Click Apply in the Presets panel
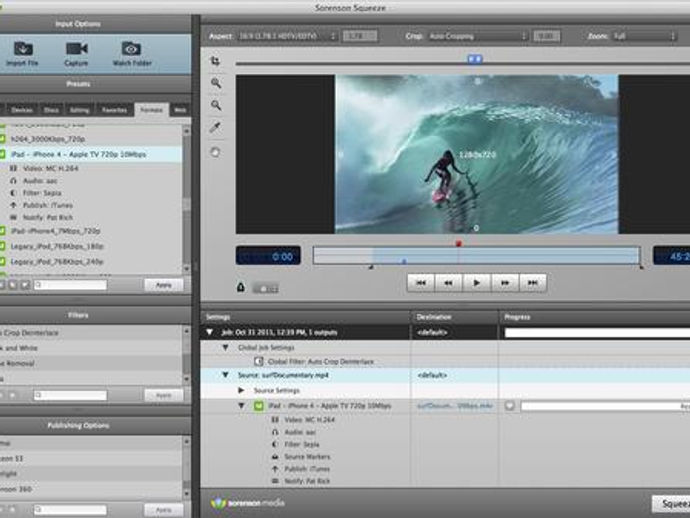This screenshot has height=518, width=690. (164, 285)
